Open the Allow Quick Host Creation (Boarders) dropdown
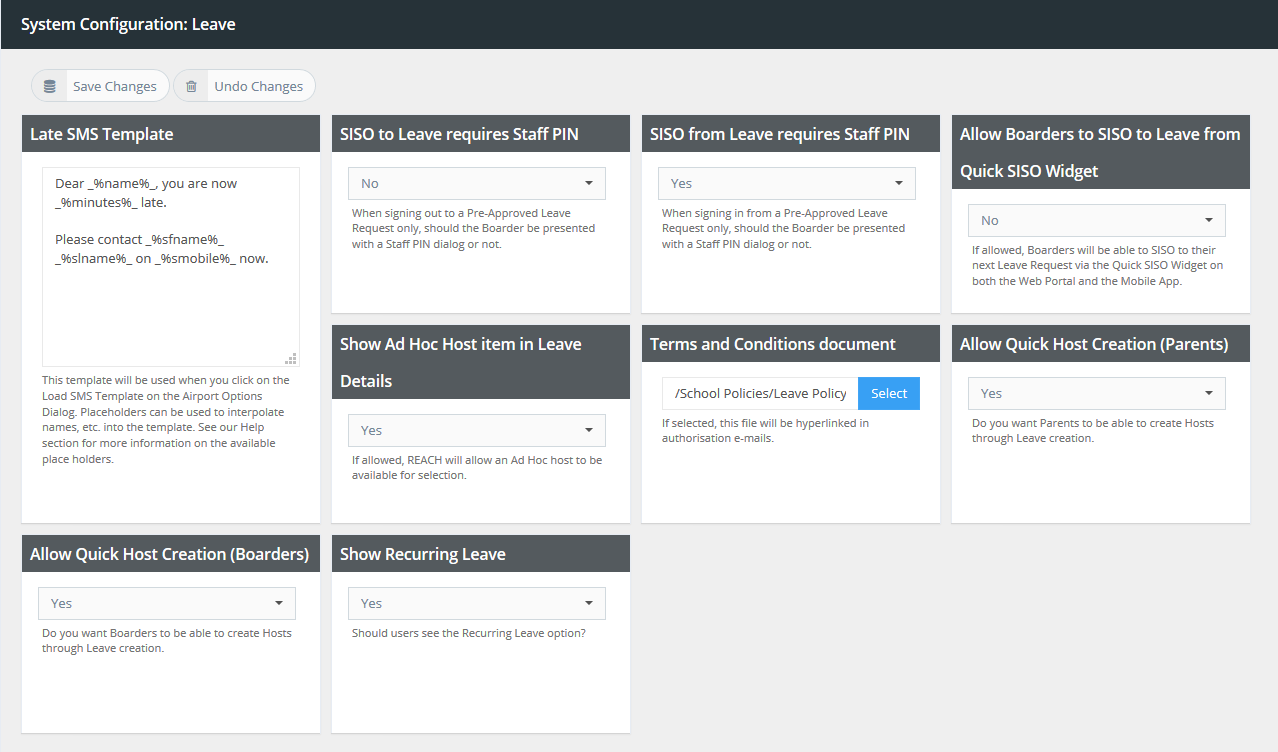Screen dimensions: 1278x752 pos(167,603)
